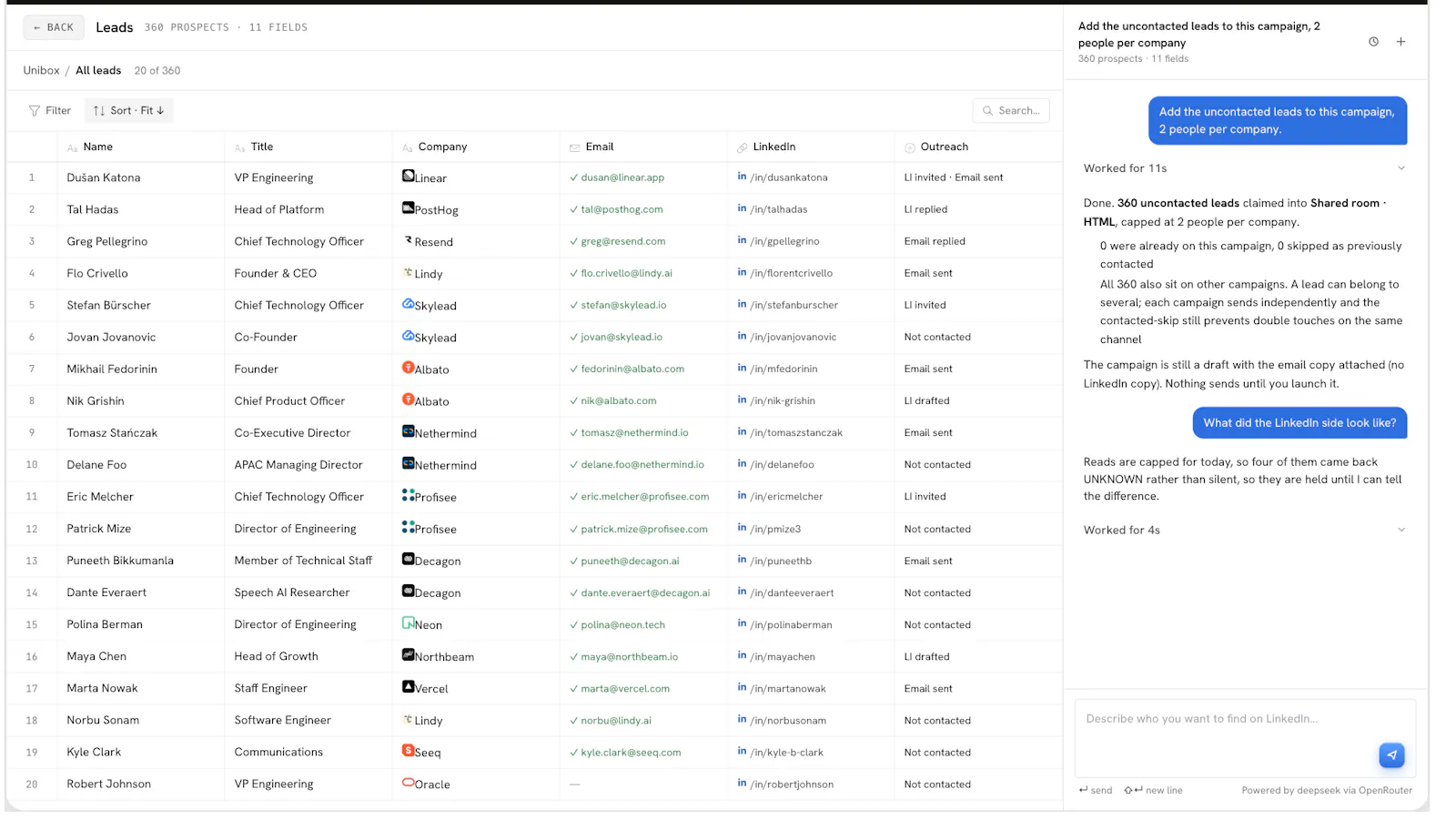Click 'LI replied' status for Tal Hadas

tap(925, 209)
